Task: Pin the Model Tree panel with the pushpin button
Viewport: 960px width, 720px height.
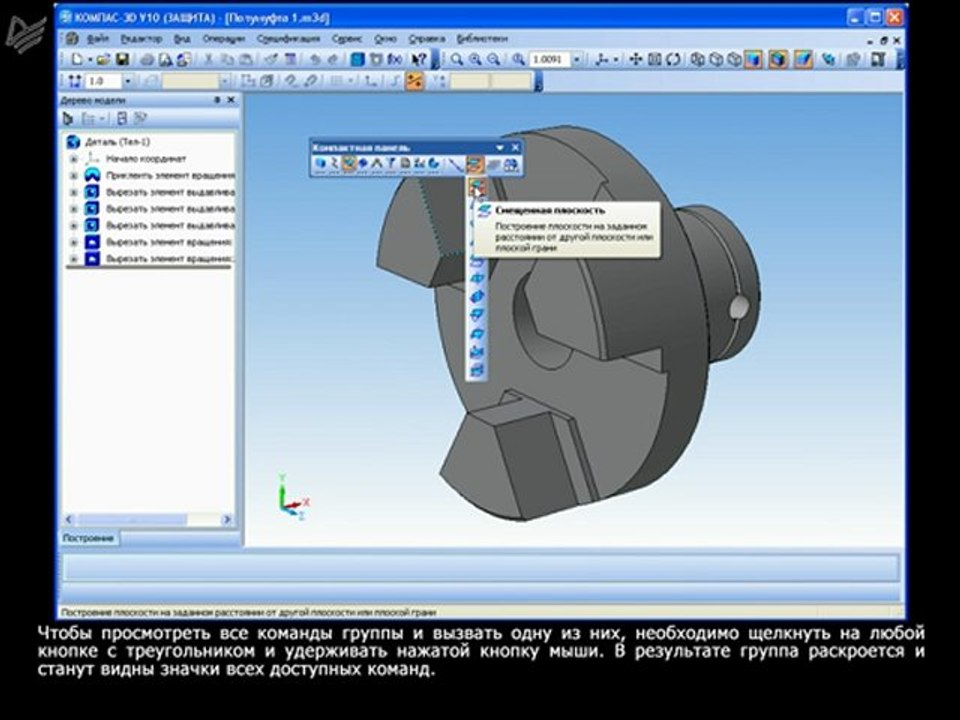Action: coord(217,100)
